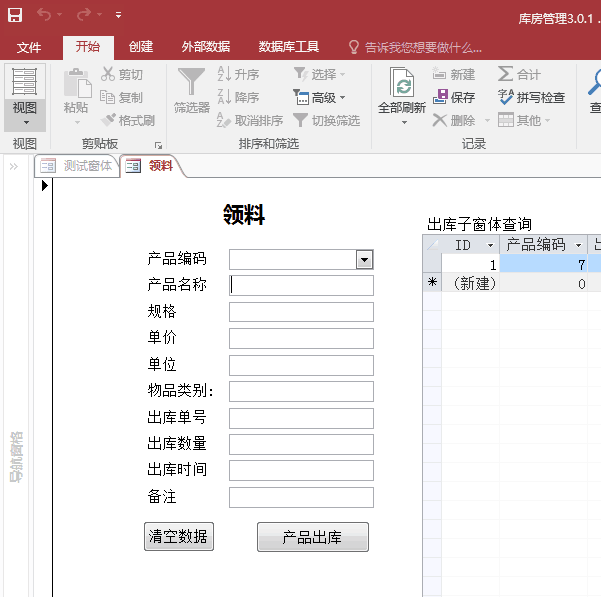This screenshot has height=597, width=601.
Task: Click the 剪切 scissors icon
Action: coord(108,74)
